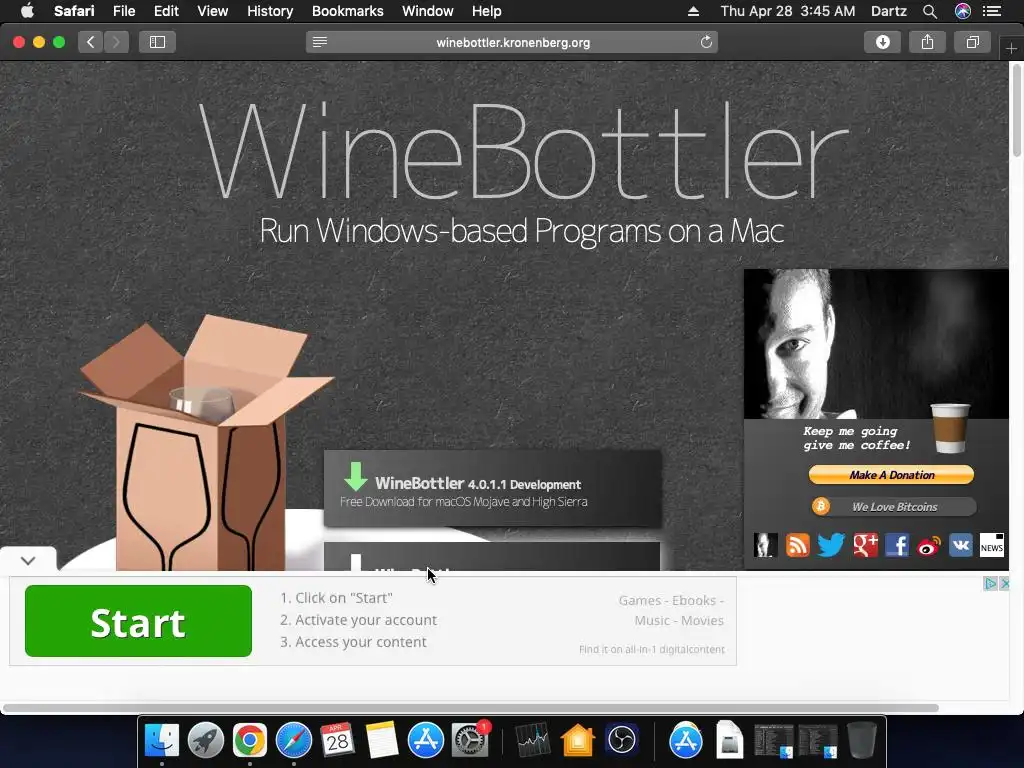Open Reader view icon in address bar
This screenshot has height=768, width=1024.
point(320,42)
